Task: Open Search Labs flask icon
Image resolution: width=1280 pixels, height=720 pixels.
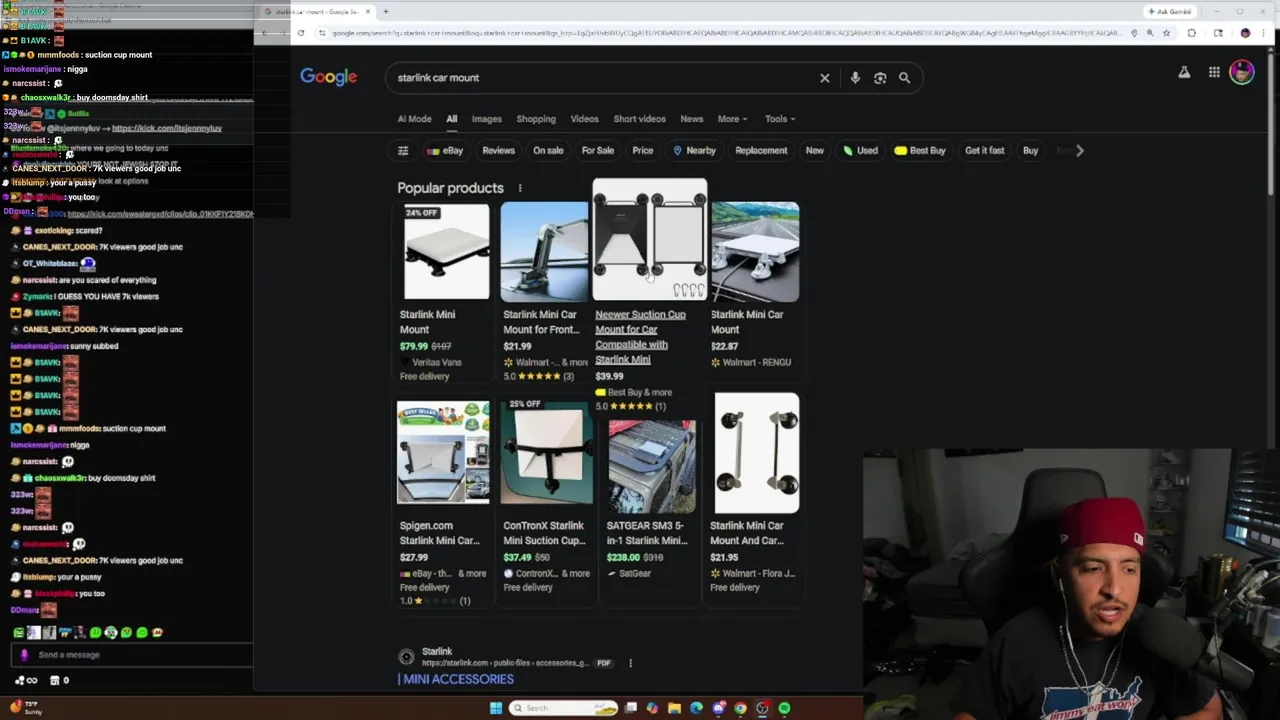Action: [x=1184, y=72]
